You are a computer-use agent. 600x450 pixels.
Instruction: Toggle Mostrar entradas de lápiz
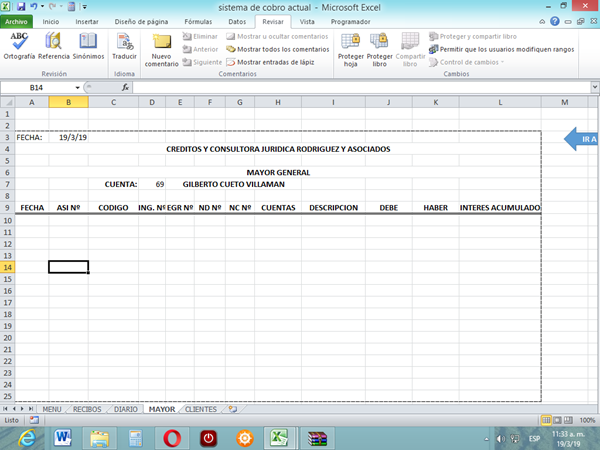(276, 61)
